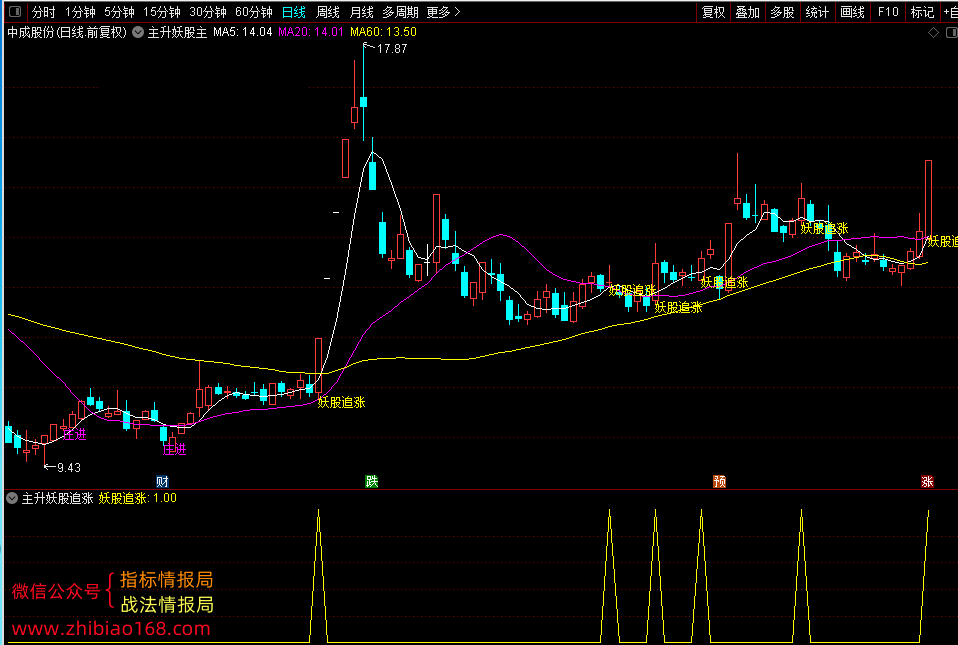
Task: Click the diamond icon beside the MA readouts row
Action: (x=933, y=32)
